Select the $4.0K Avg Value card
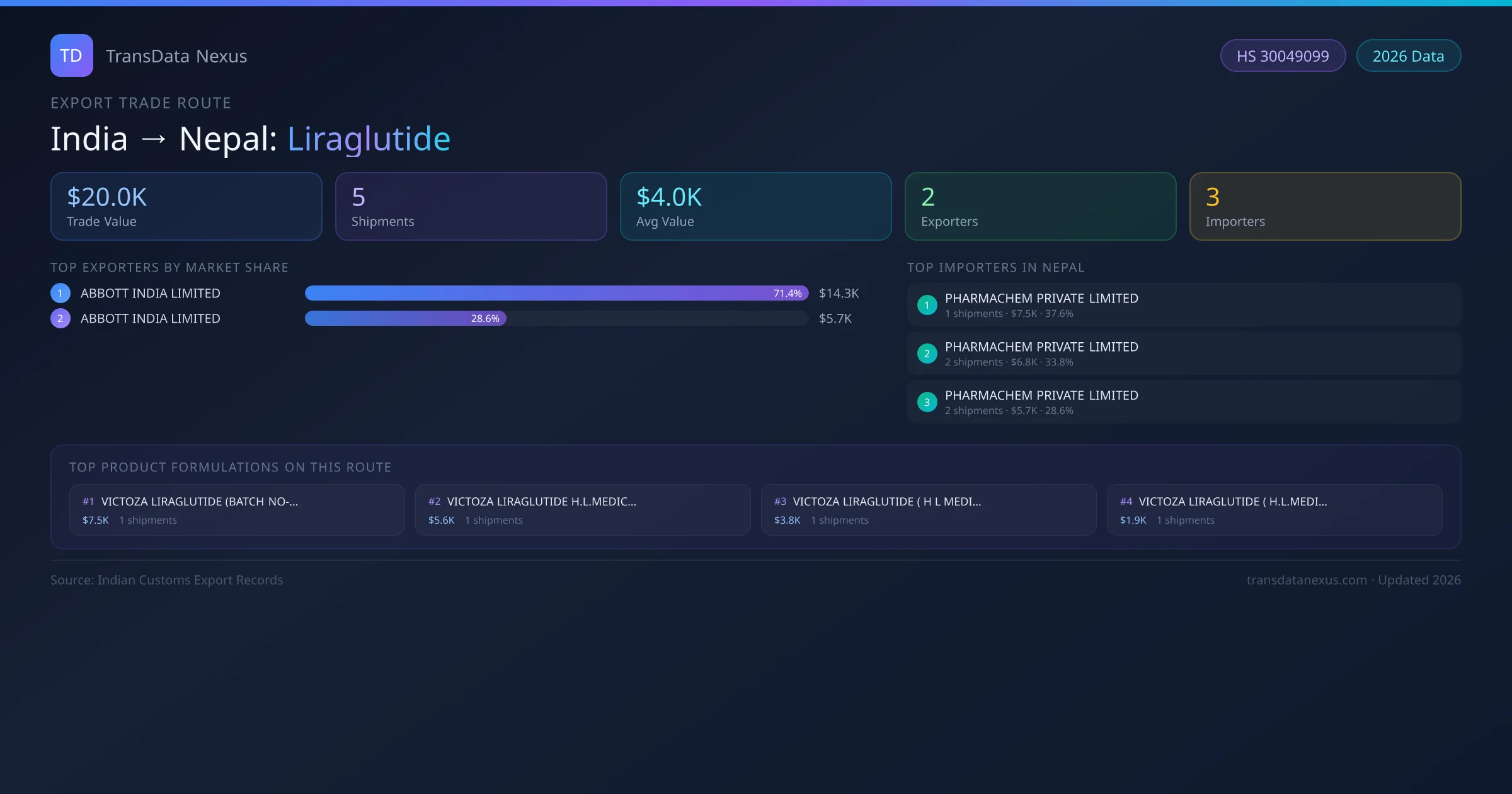Image resolution: width=1512 pixels, height=794 pixels. click(756, 207)
